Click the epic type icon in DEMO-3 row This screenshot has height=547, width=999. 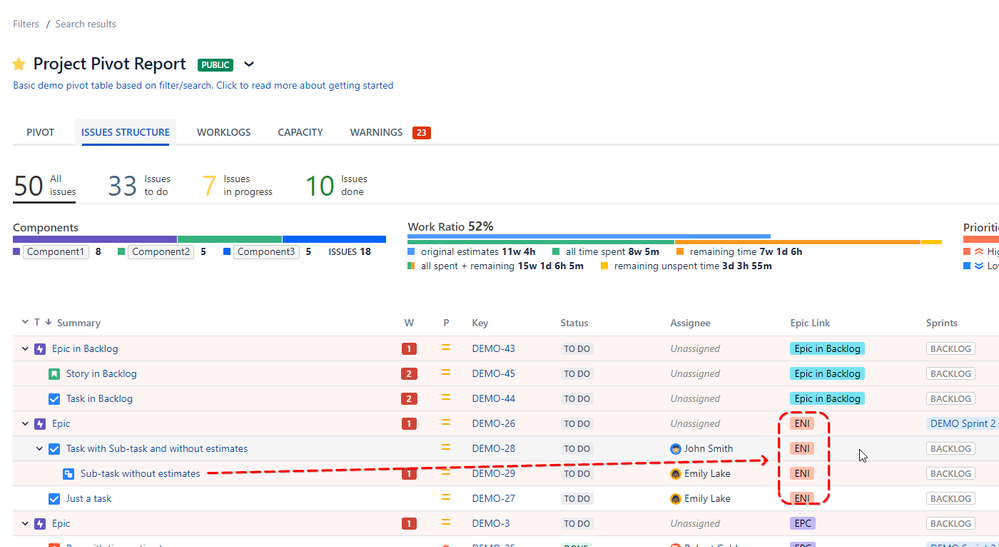tap(40, 523)
